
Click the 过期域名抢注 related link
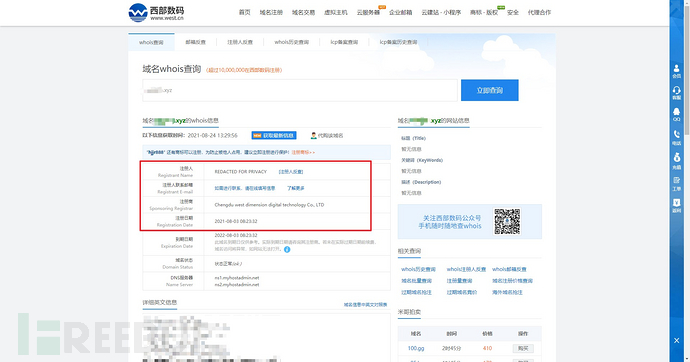[x=416, y=292]
